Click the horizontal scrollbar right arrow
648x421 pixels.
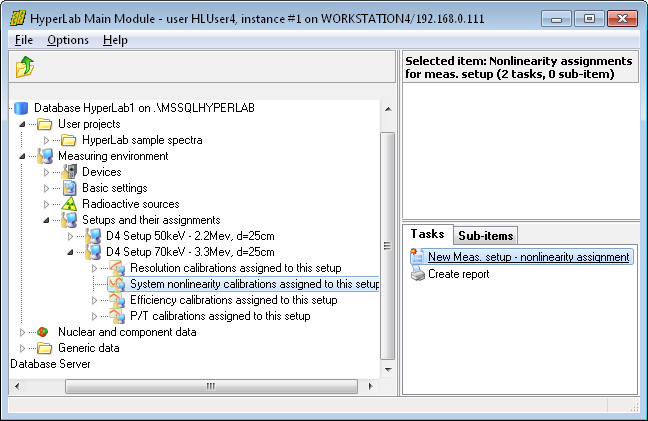[x=371, y=386]
